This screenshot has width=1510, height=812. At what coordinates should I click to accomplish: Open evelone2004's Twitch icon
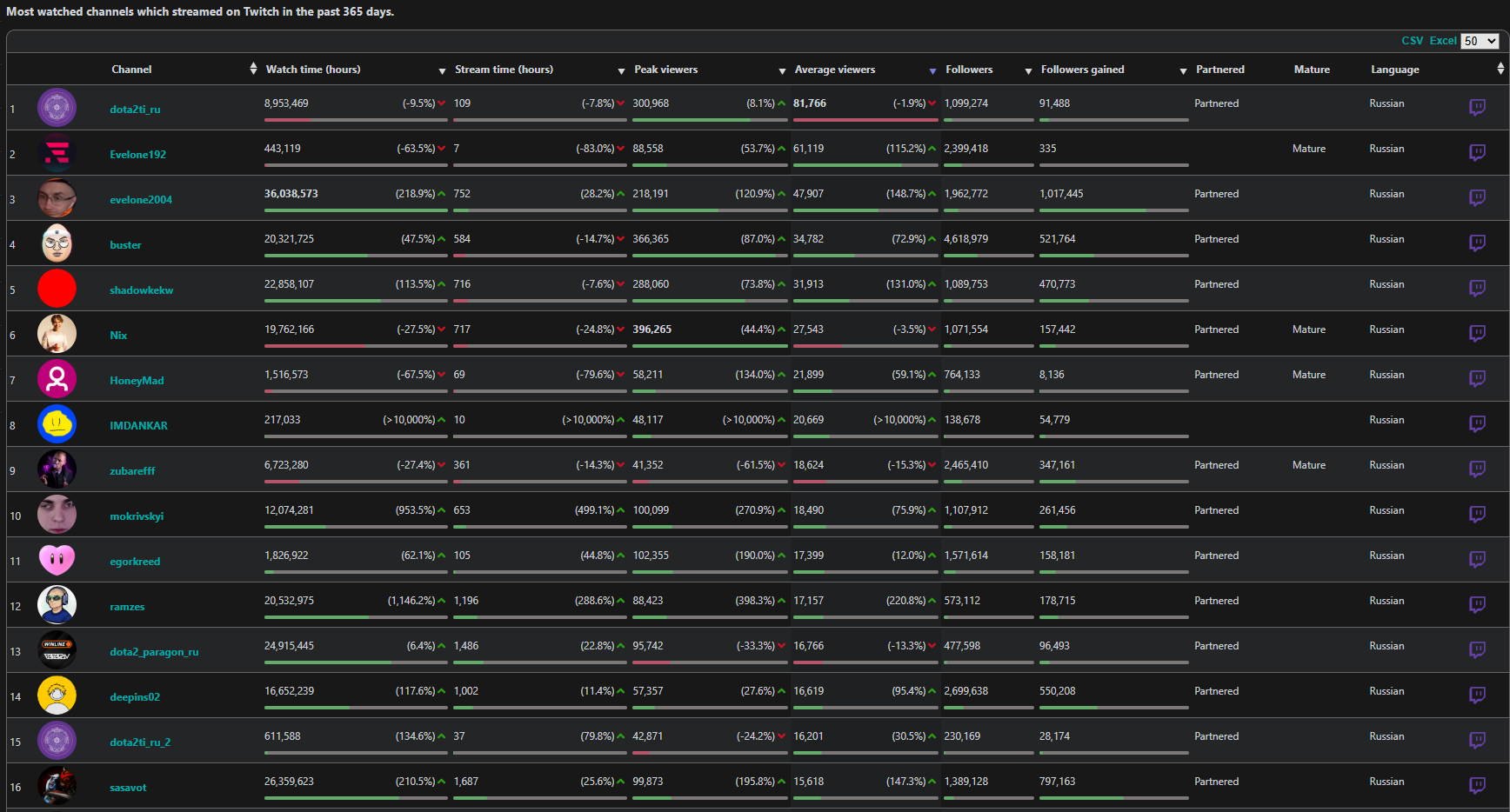[x=1477, y=197]
